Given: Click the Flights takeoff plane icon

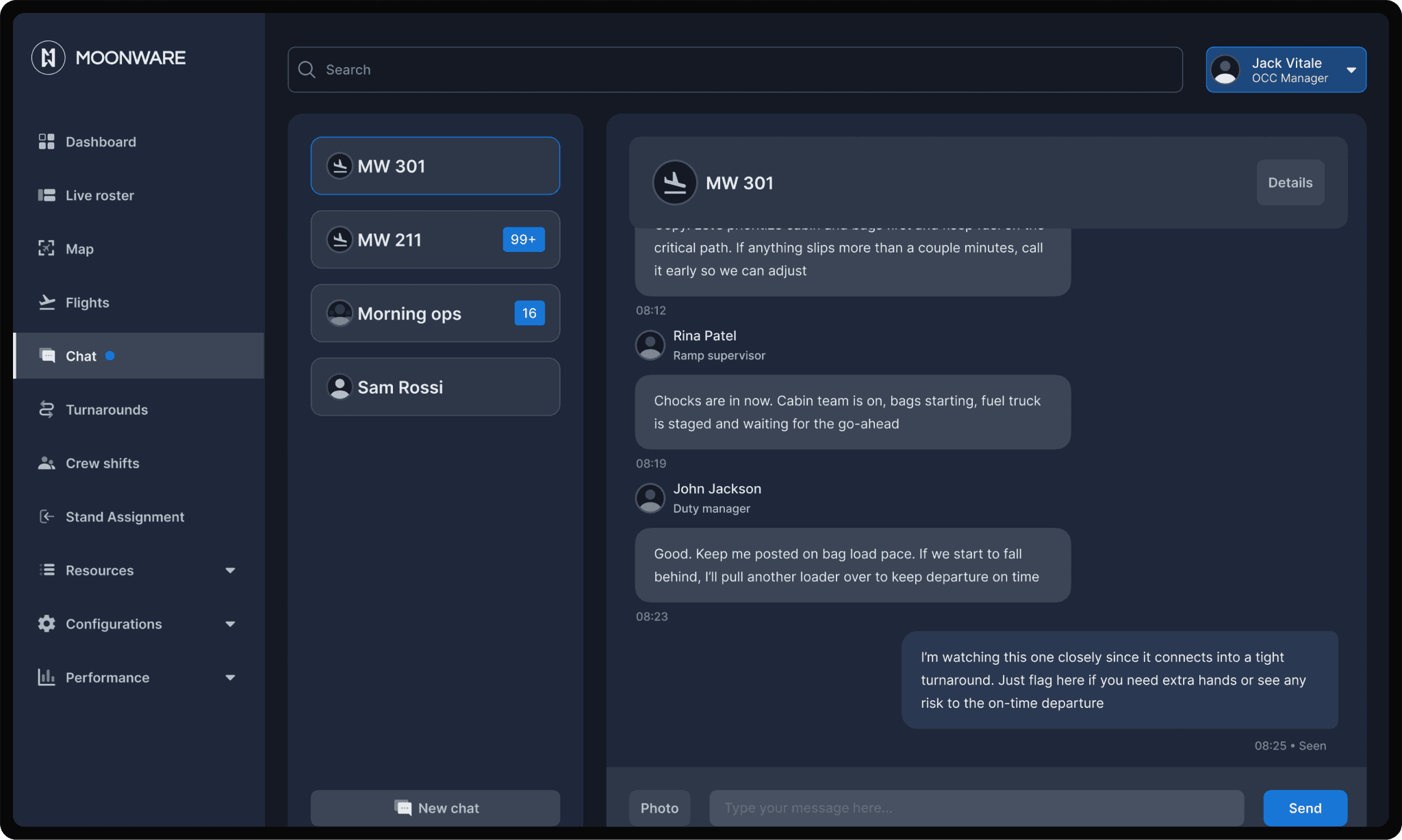Looking at the screenshot, I should tap(47, 302).
